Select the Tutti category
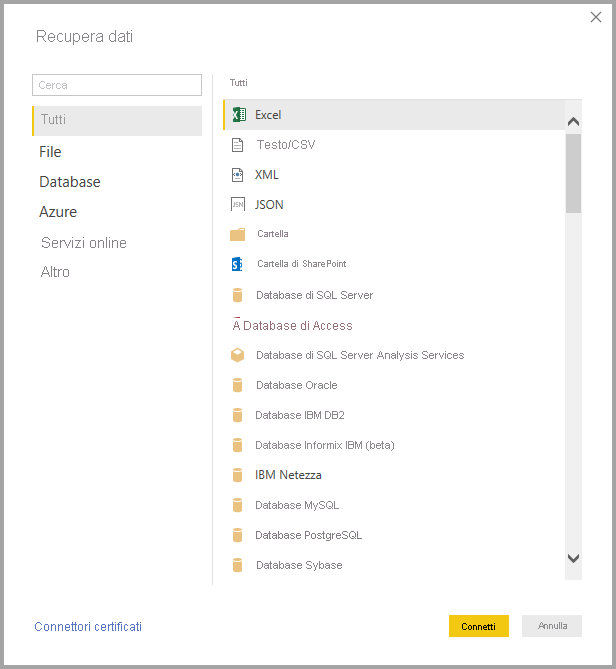The height and width of the screenshot is (669, 616). (117, 121)
